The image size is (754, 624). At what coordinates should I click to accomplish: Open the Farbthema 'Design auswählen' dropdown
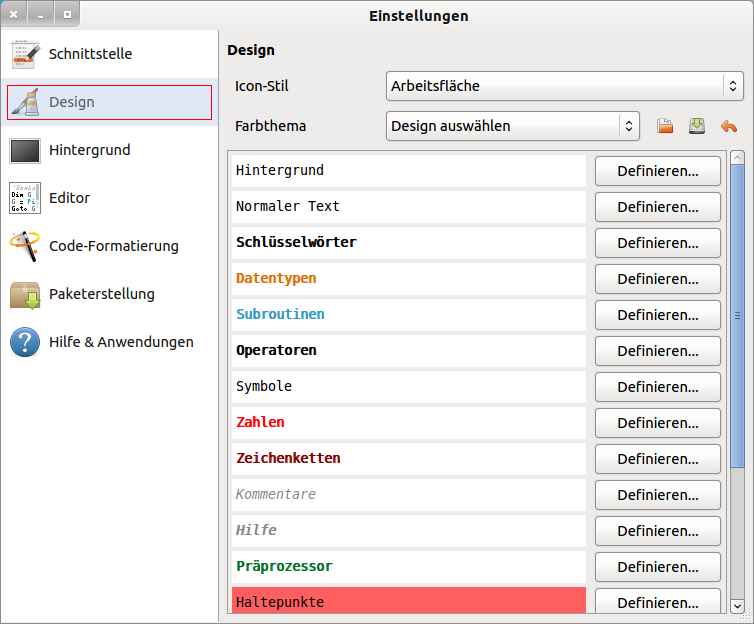click(x=512, y=126)
